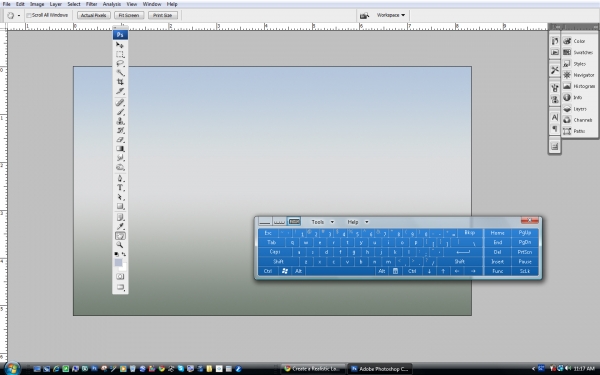Select the Quick Selection tool
The image size is (600, 375).
point(120,73)
